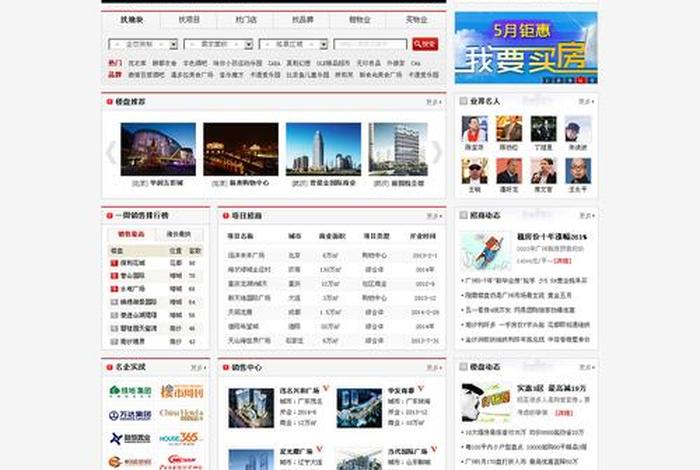Viewport: 700px width, 470px height.
Task: Open the blue star company logo
Action: click(130, 439)
